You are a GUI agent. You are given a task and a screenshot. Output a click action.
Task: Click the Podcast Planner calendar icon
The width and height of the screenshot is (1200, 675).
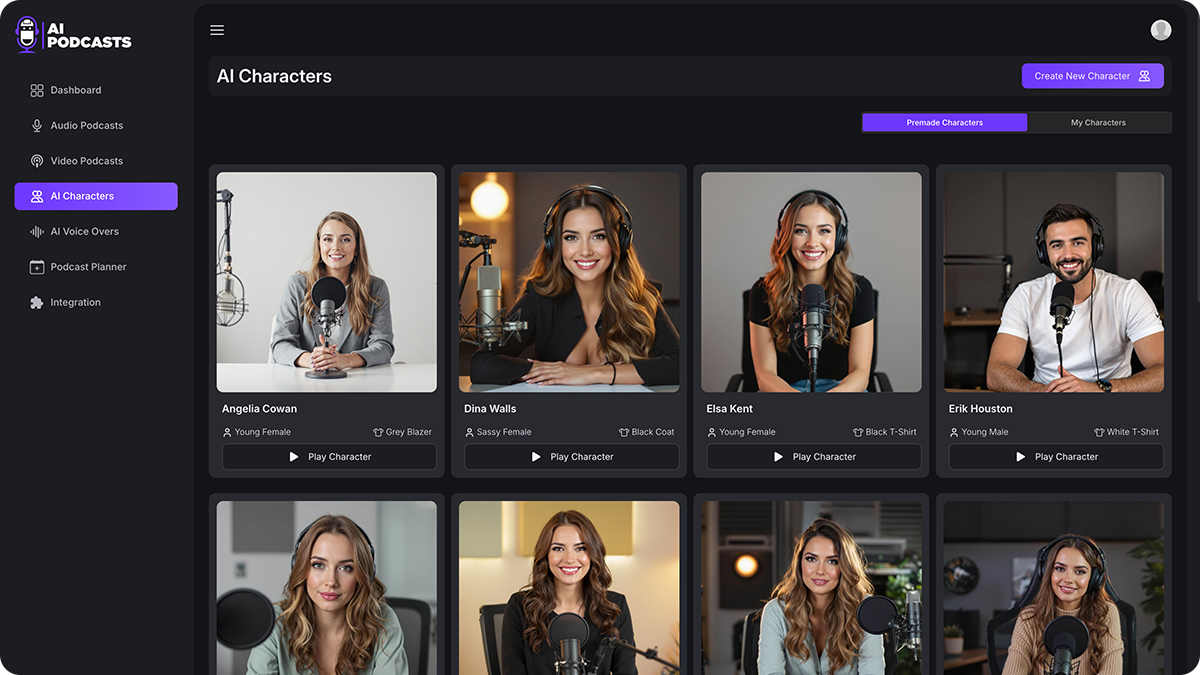click(x=37, y=267)
